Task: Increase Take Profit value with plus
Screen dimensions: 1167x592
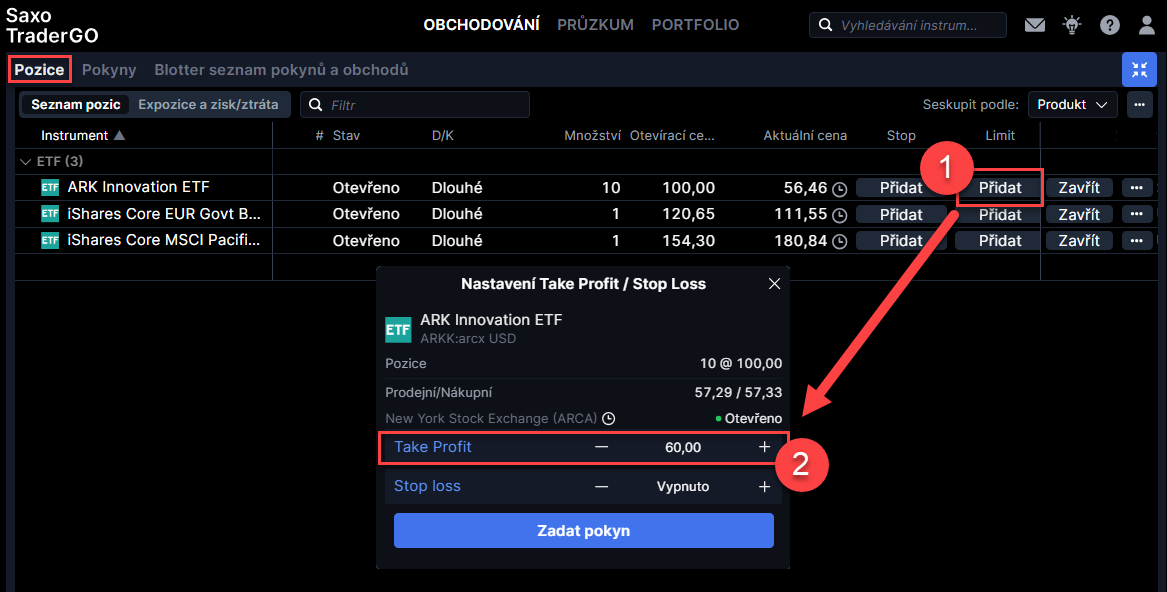Action: pos(764,447)
